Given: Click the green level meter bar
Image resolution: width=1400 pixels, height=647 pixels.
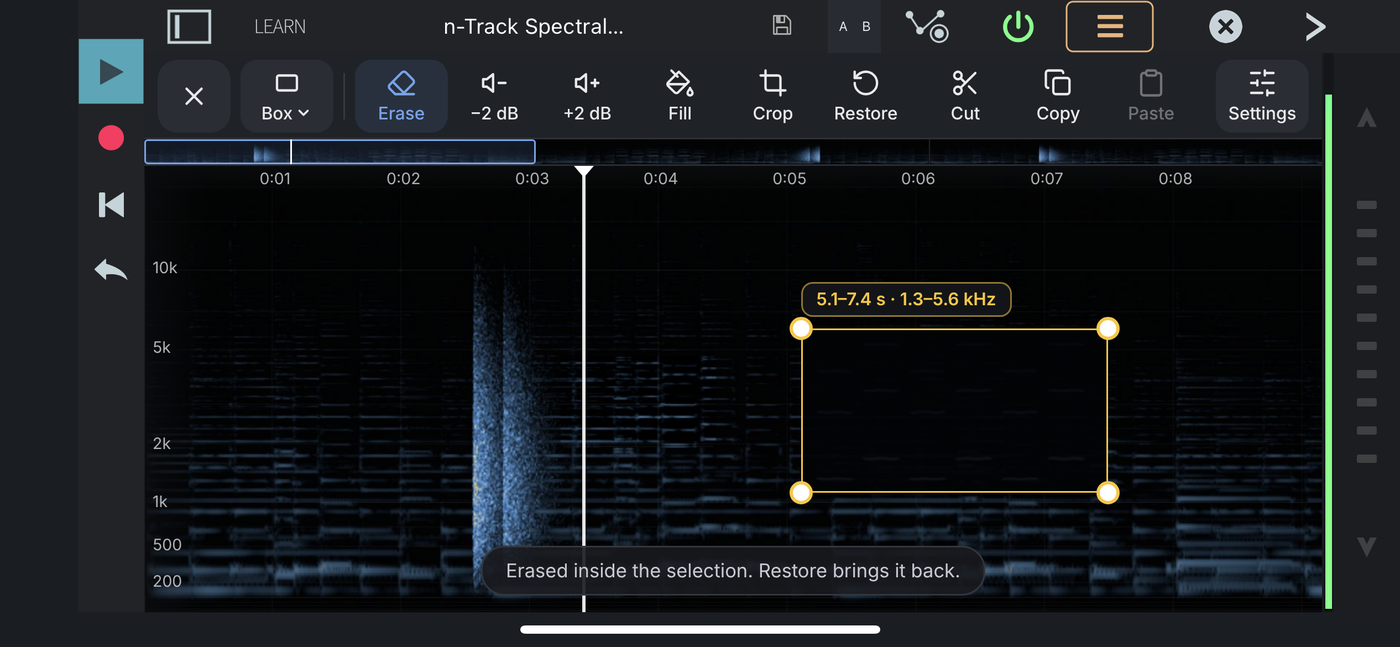Looking at the screenshot, I should (x=1329, y=351).
